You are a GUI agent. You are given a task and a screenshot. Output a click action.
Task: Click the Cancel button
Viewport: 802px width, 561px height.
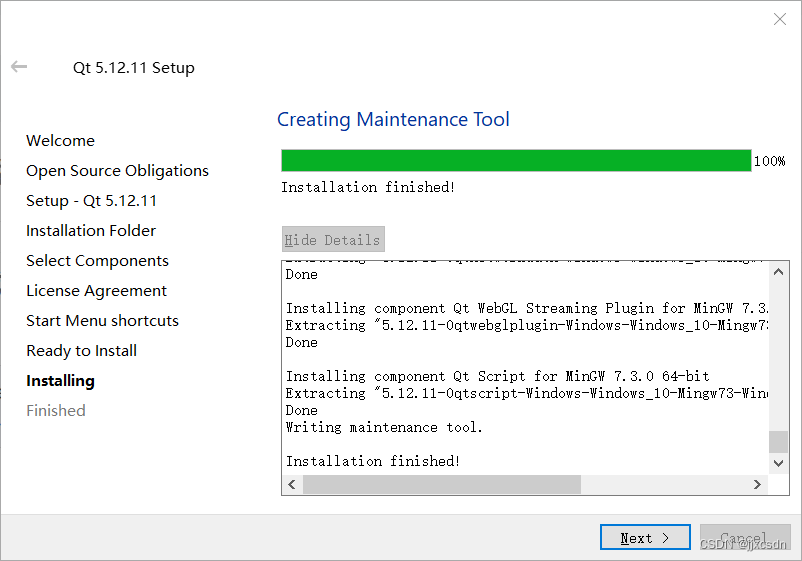745,537
